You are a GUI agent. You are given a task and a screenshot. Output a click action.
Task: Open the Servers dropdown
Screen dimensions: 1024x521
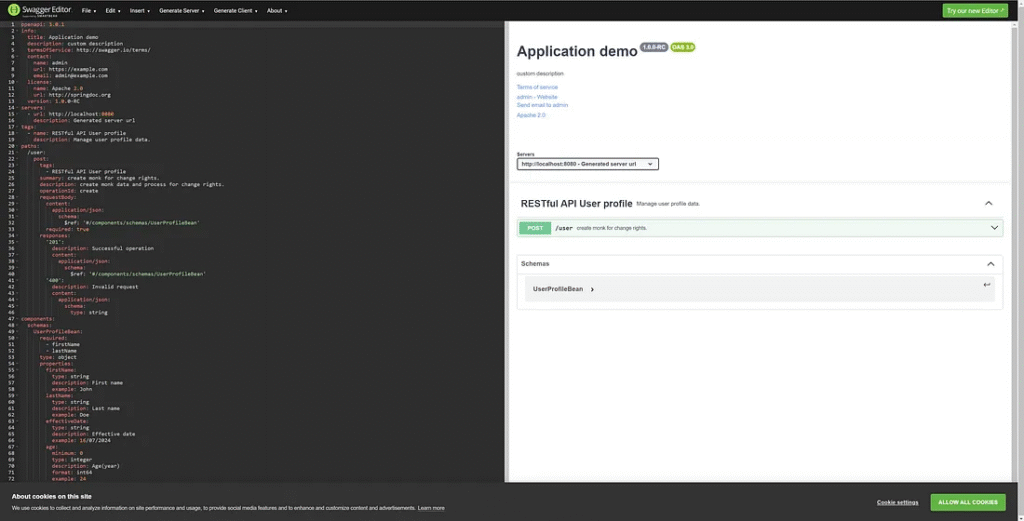click(587, 164)
